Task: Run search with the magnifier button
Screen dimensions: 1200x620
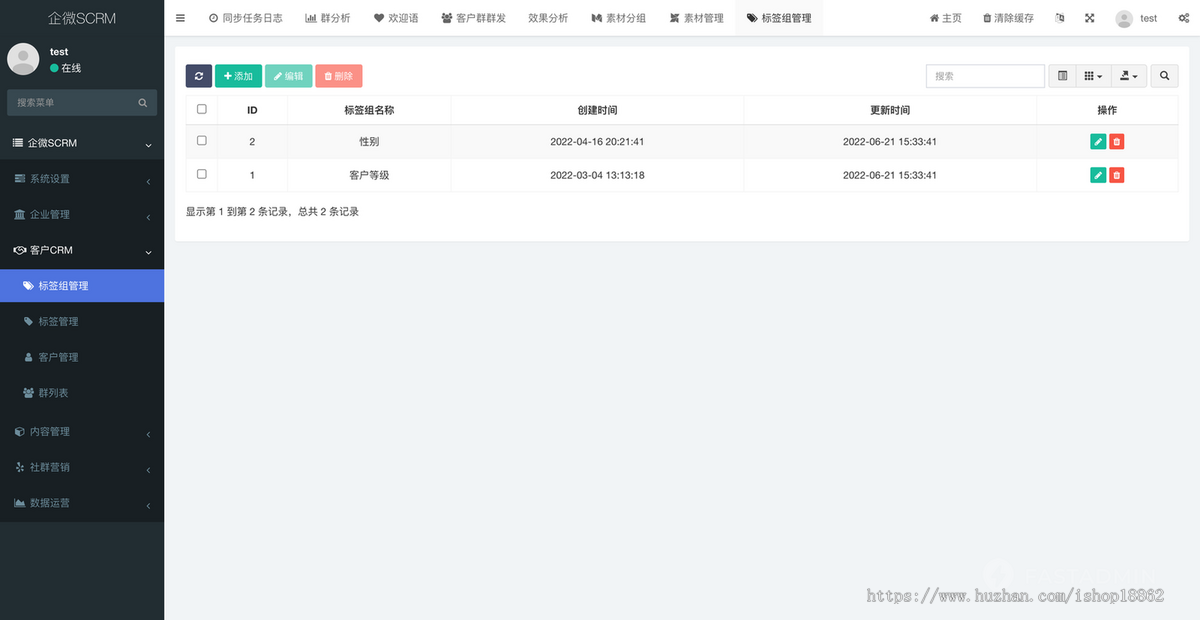Action: click(1164, 75)
